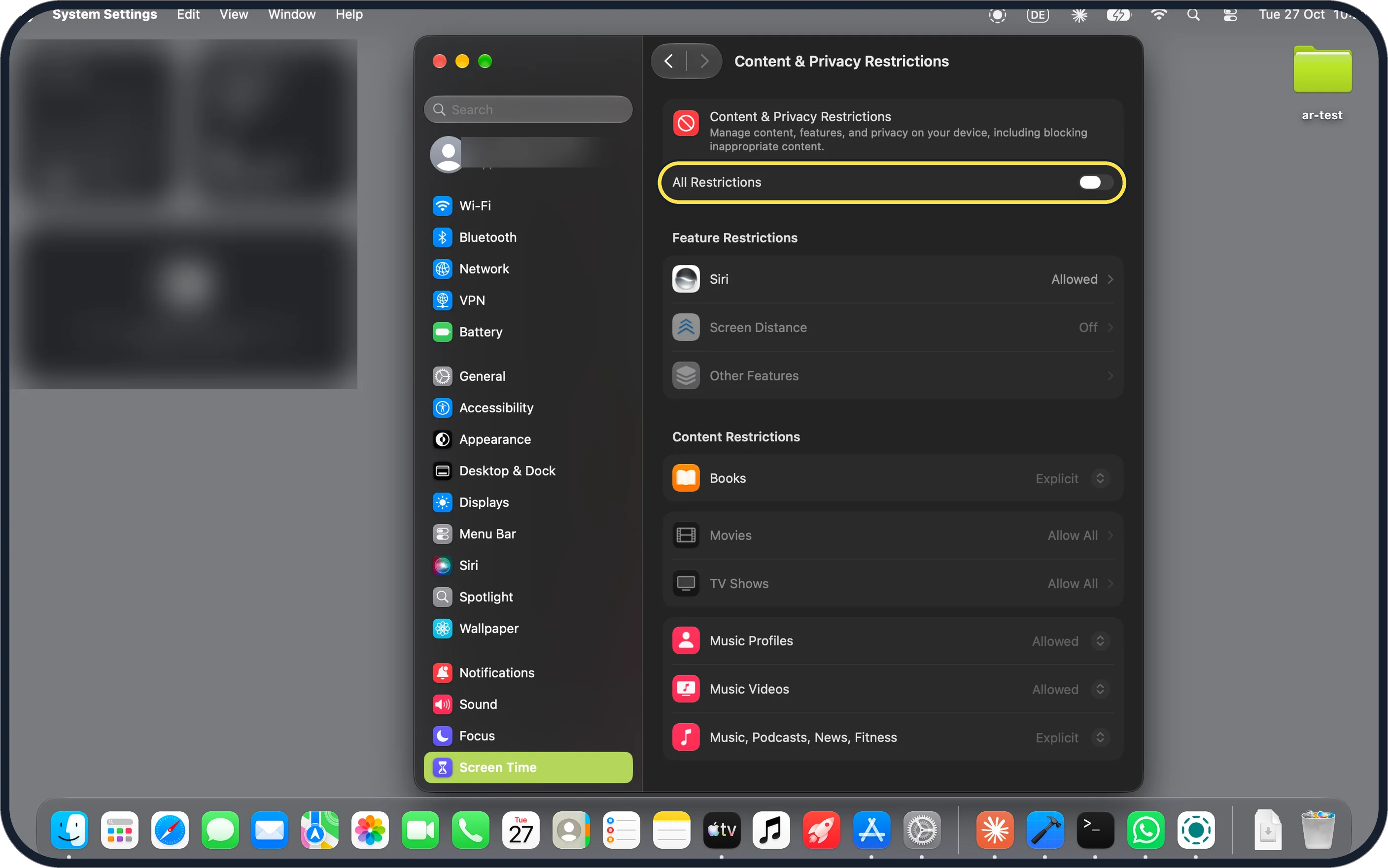This screenshot has height=868, width=1388.
Task: Open Bluetooth settings in sidebar
Action: 528,237
